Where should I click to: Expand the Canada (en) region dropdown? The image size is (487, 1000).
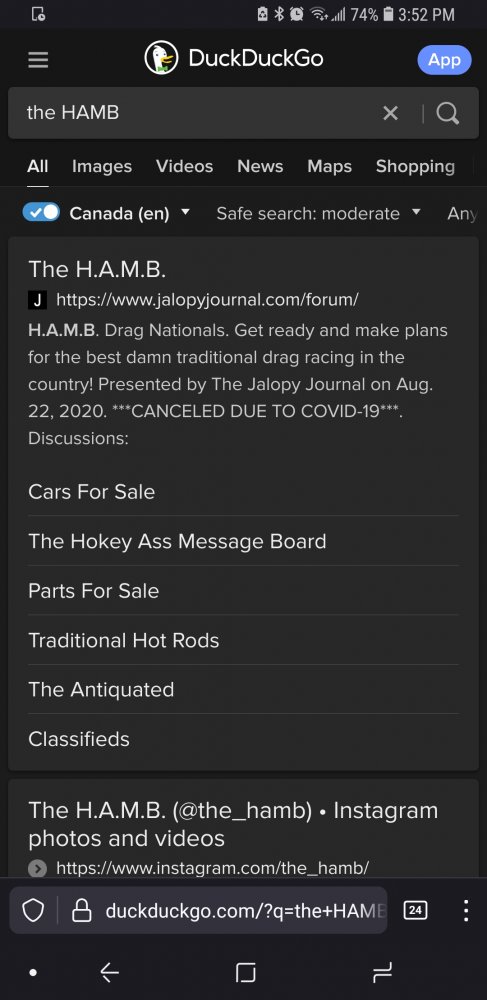coord(129,213)
